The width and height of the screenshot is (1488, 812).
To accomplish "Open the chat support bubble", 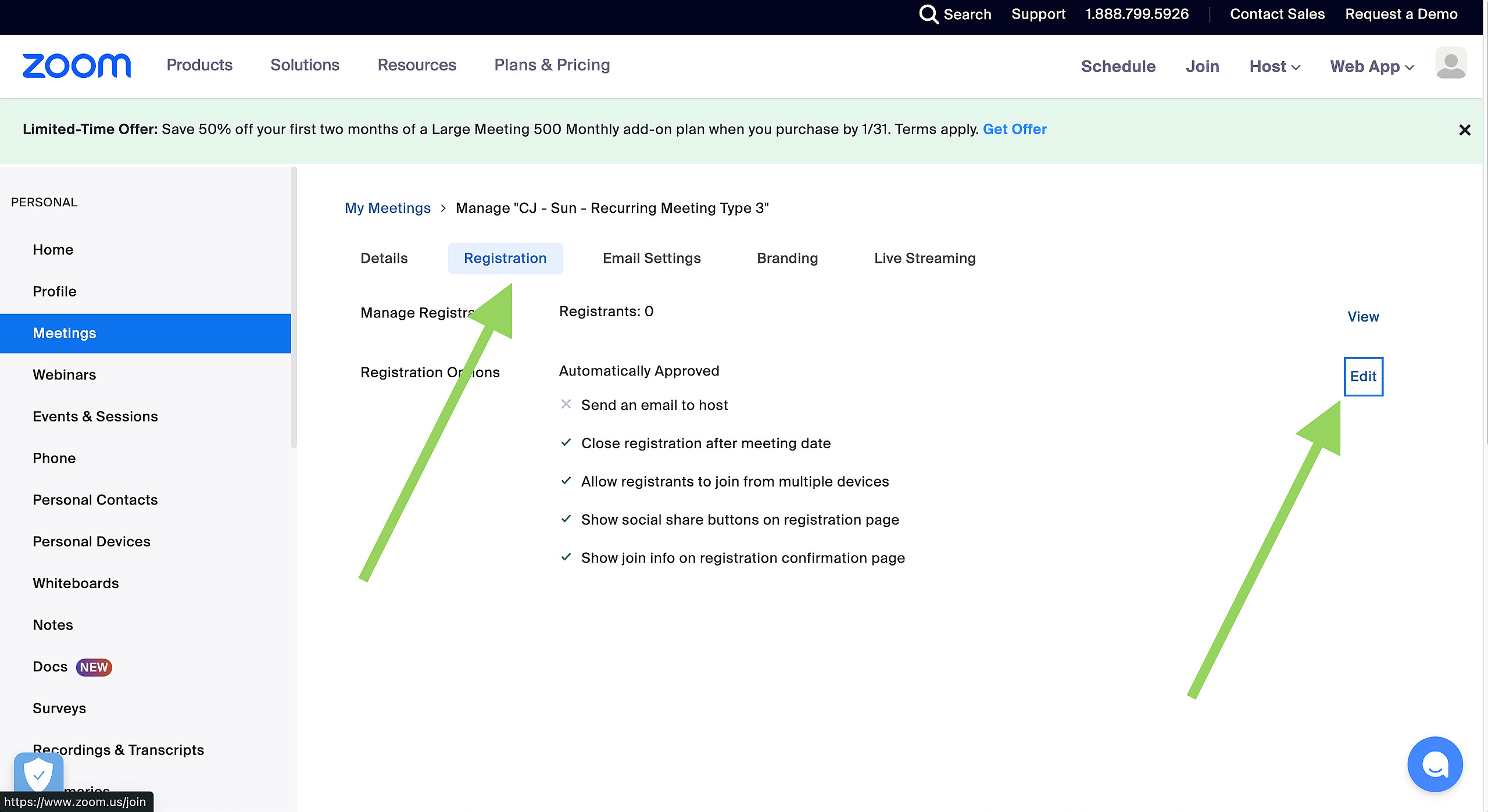I will click(1435, 764).
